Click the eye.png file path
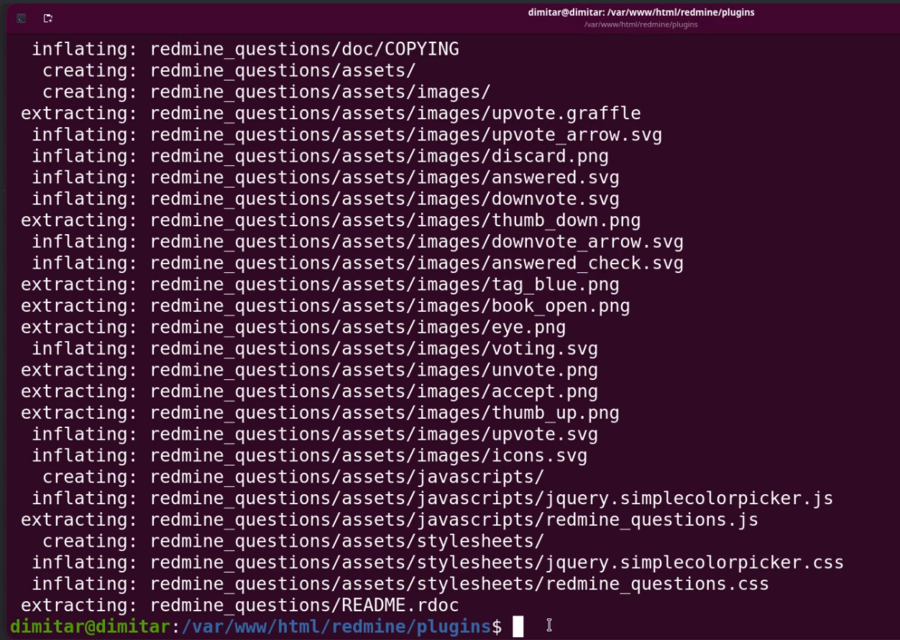The width and height of the screenshot is (900, 640). click(x=358, y=327)
